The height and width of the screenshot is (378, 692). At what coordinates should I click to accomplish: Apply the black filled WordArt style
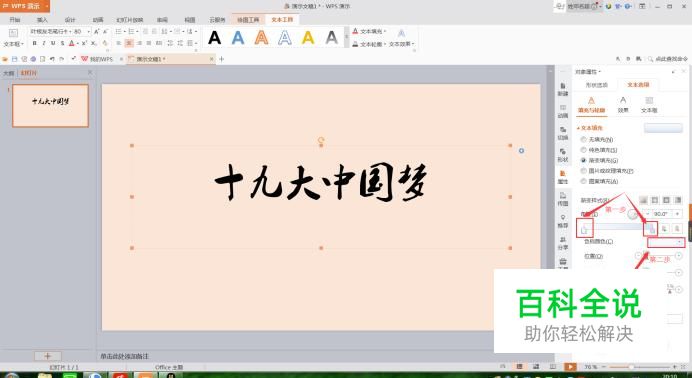214,37
